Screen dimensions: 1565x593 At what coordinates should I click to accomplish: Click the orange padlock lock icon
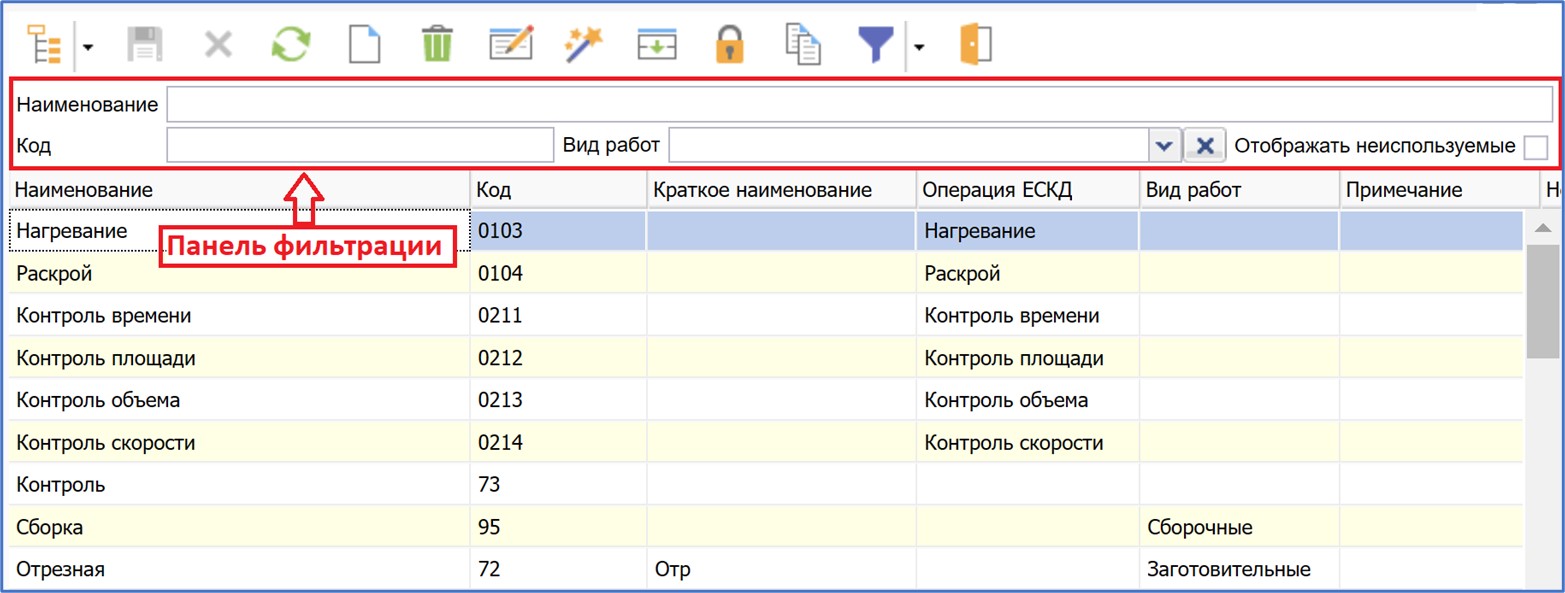[x=730, y=46]
